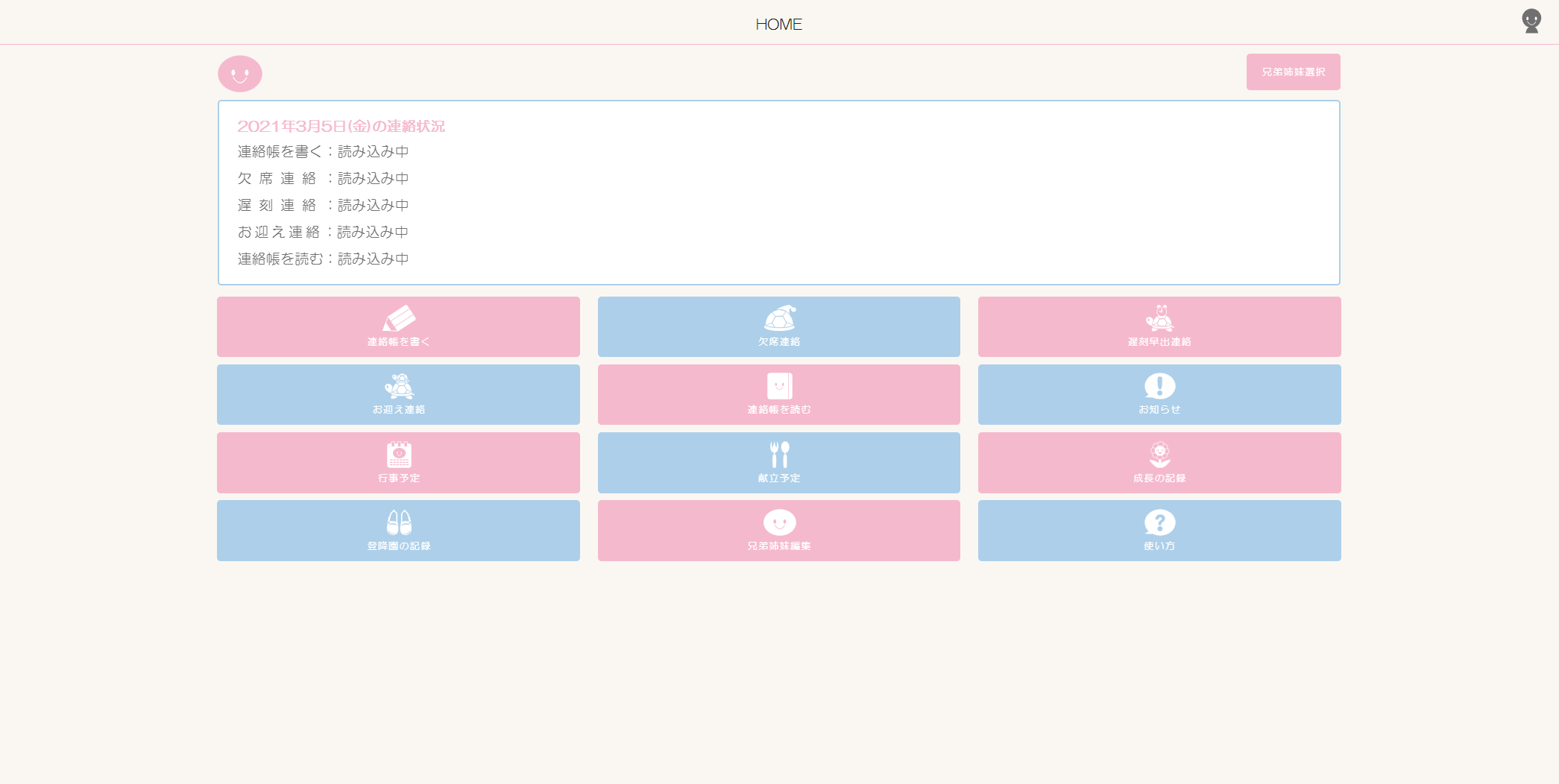The height and width of the screenshot is (784, 1559).
Task: Click the HOME title in header
Action: 778,25
